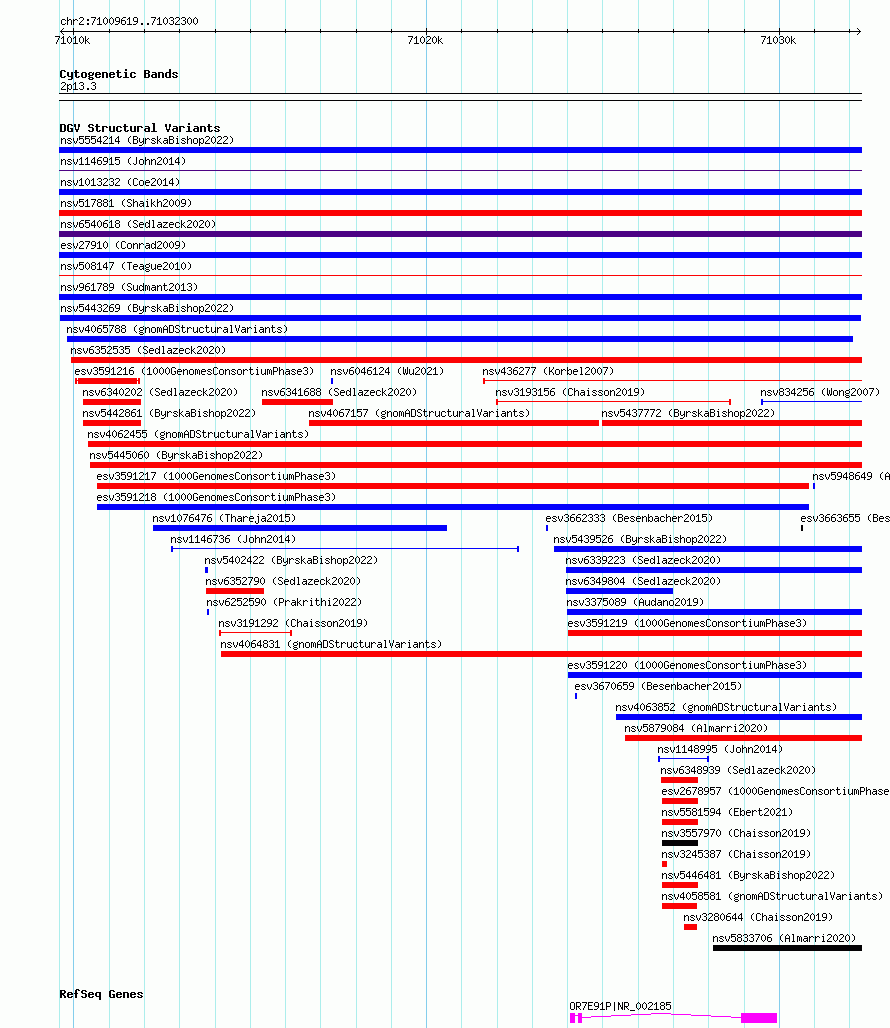
Task: Open nsv6540618 (Sedlazeck2020) variant label
Action: point(138,224)
